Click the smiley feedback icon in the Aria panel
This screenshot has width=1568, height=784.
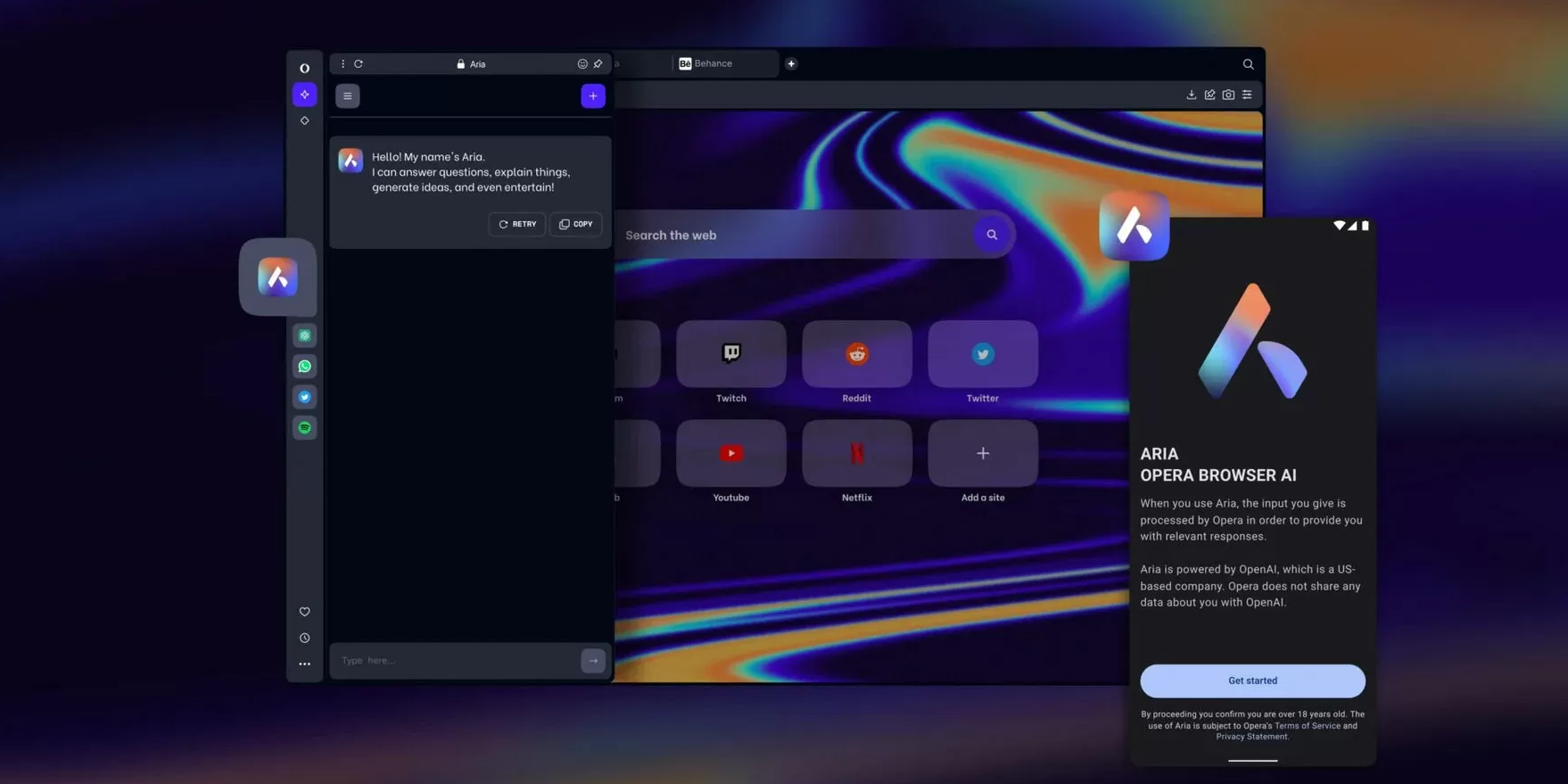(x=582, y=64)
